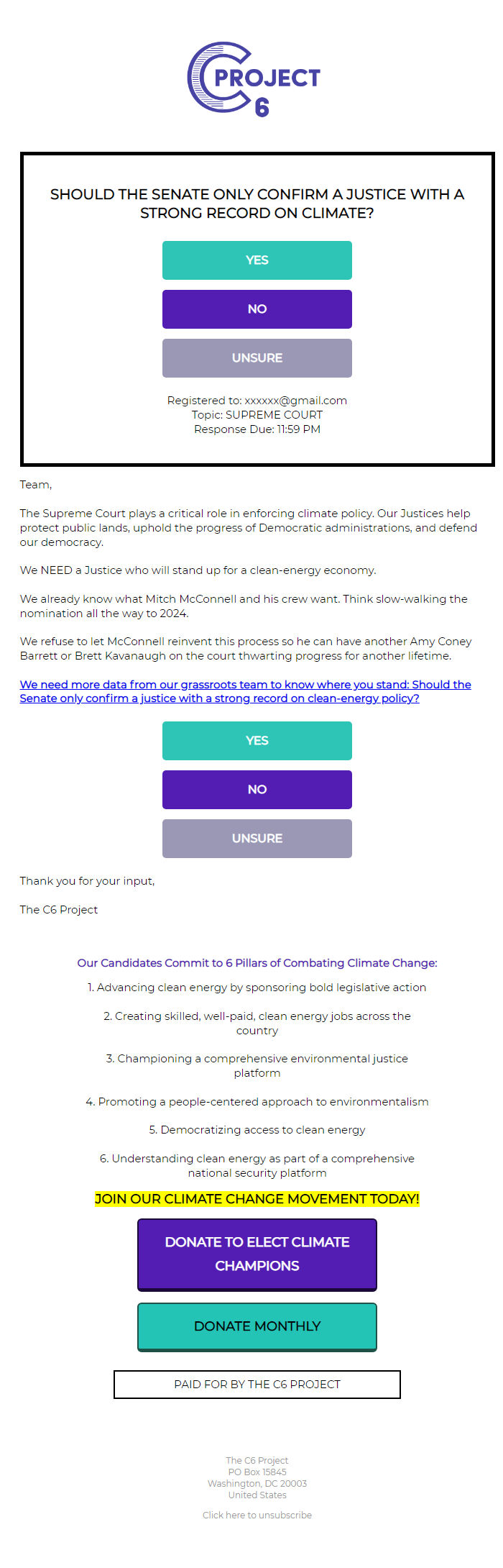Open the underlined grassroots survey question link
Image resolution: width=503 pixels, height=1568 pixels.
point(244,691)
